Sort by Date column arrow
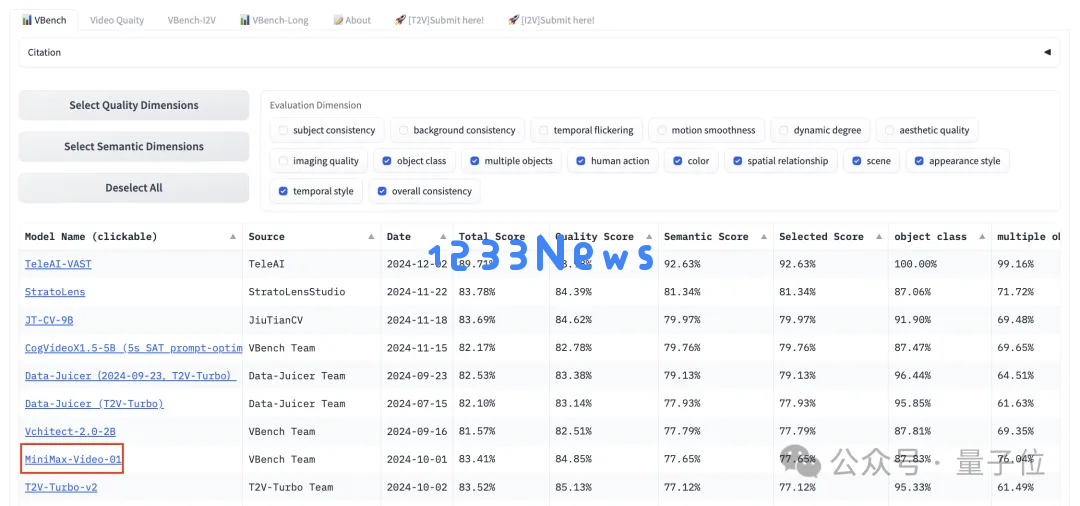 [x=444, y=237]
